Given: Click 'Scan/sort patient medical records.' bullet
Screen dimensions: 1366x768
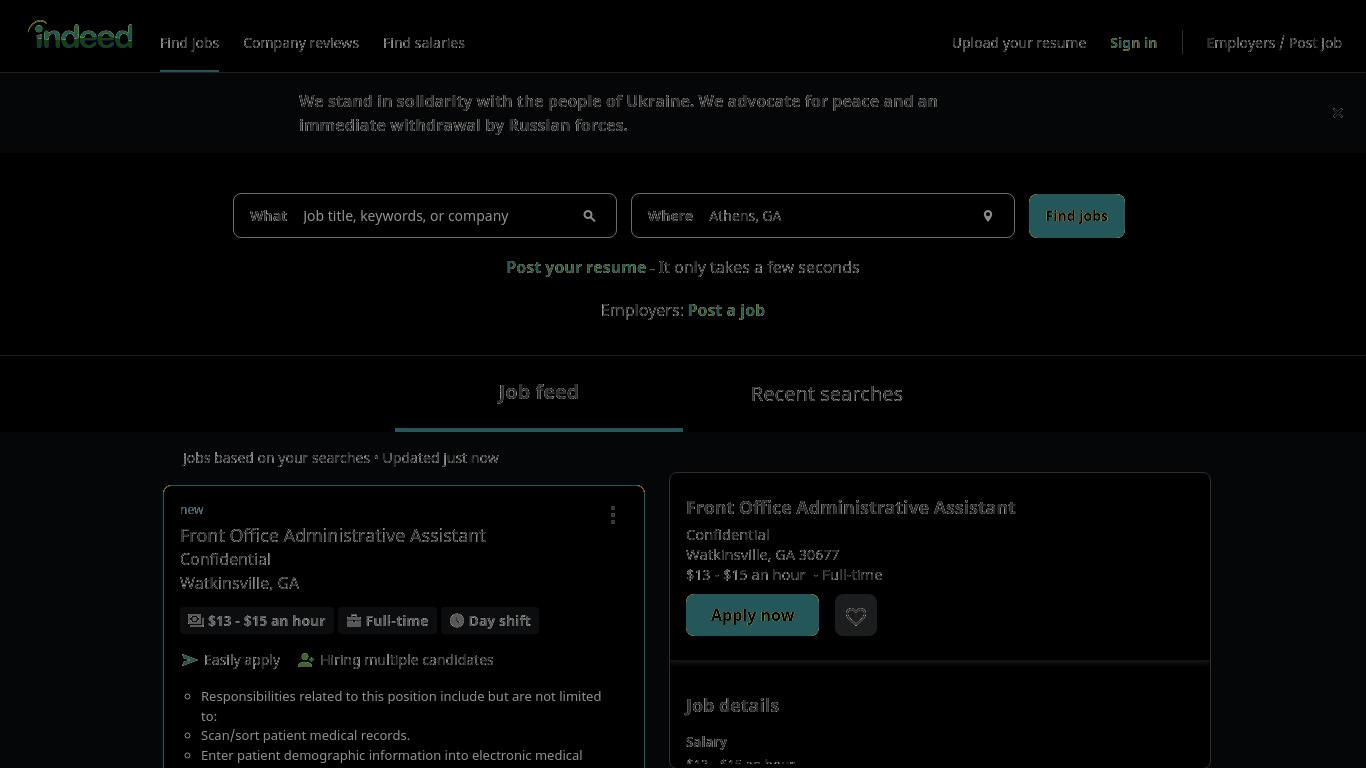Looking at the screenshot, I should [305, 735].
